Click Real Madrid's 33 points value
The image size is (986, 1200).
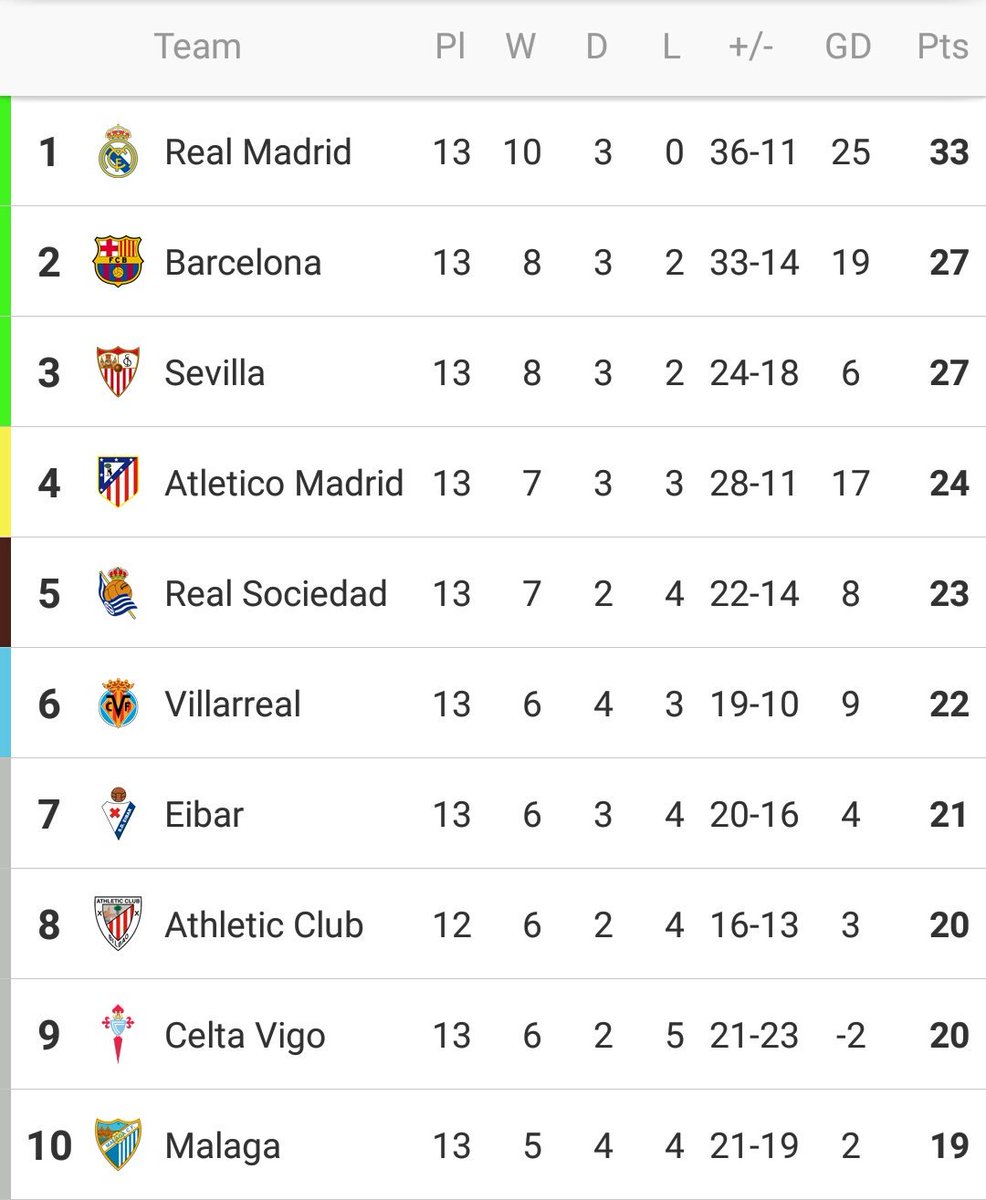coord(948,152)
